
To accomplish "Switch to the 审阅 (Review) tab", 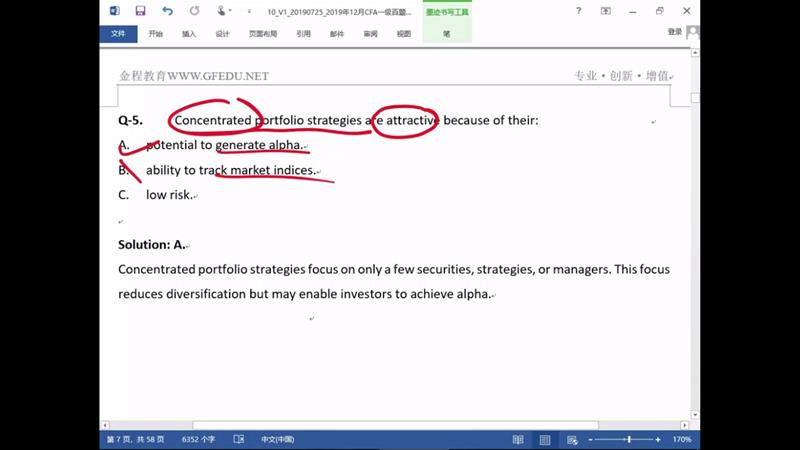I will click(x=370, y=34).
